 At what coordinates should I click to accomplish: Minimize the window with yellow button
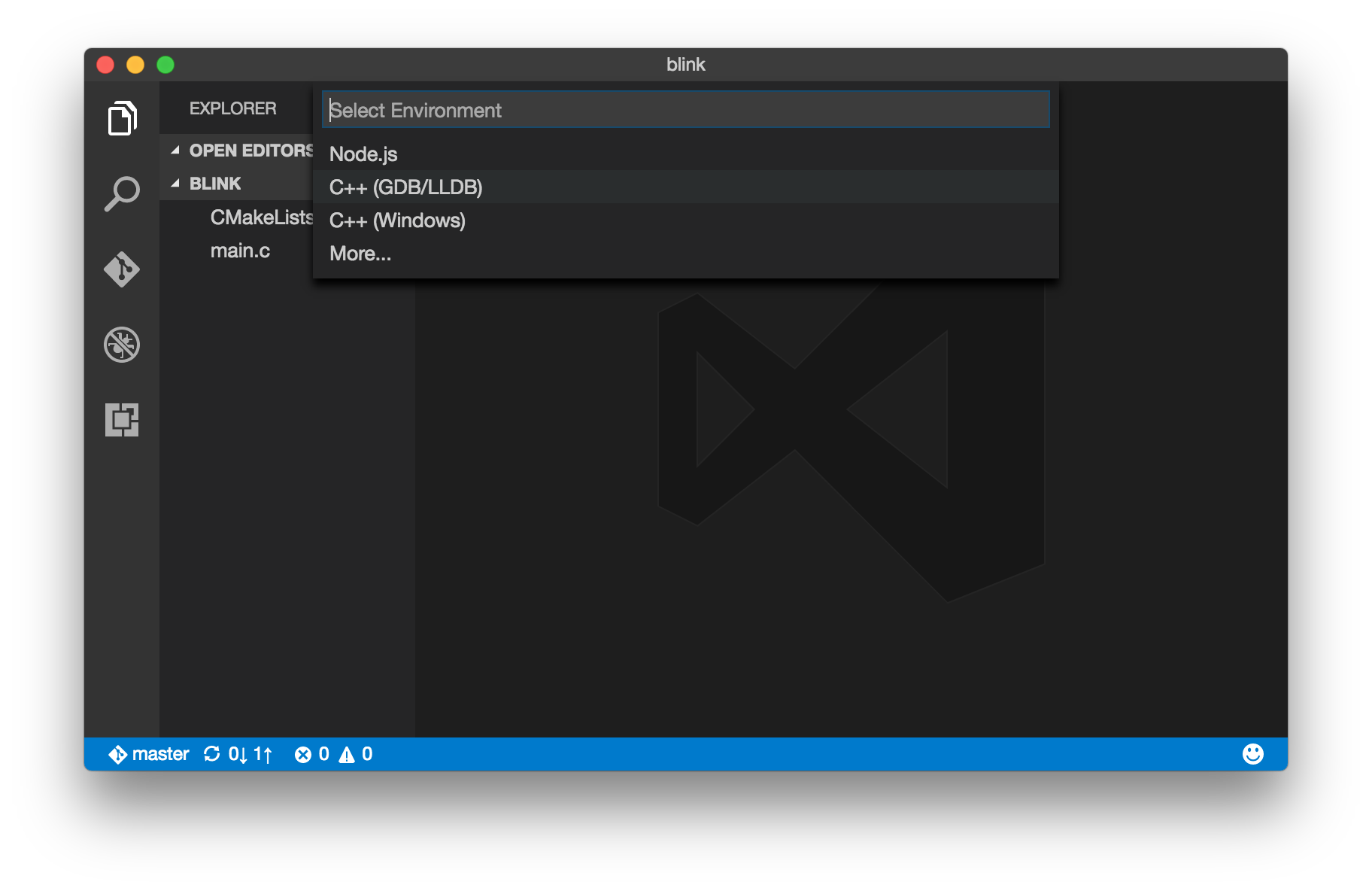[135, 65]
